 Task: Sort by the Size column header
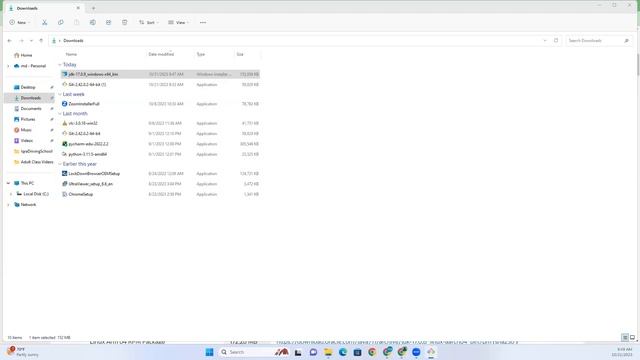[x=240, y=54]
